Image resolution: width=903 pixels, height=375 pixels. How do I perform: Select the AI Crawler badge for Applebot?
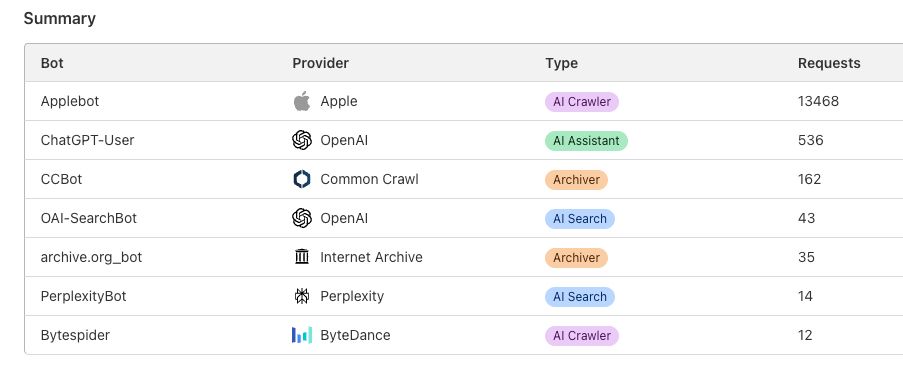click(582, 102)
